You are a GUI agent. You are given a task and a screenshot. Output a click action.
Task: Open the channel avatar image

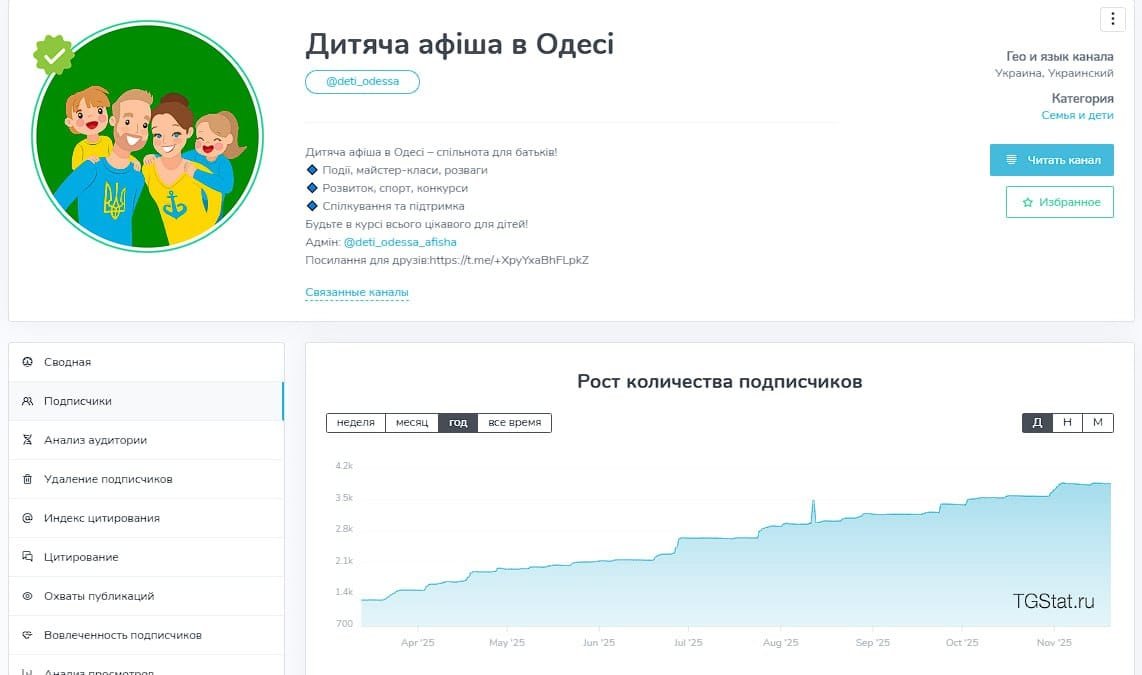[x=147, y=133]
